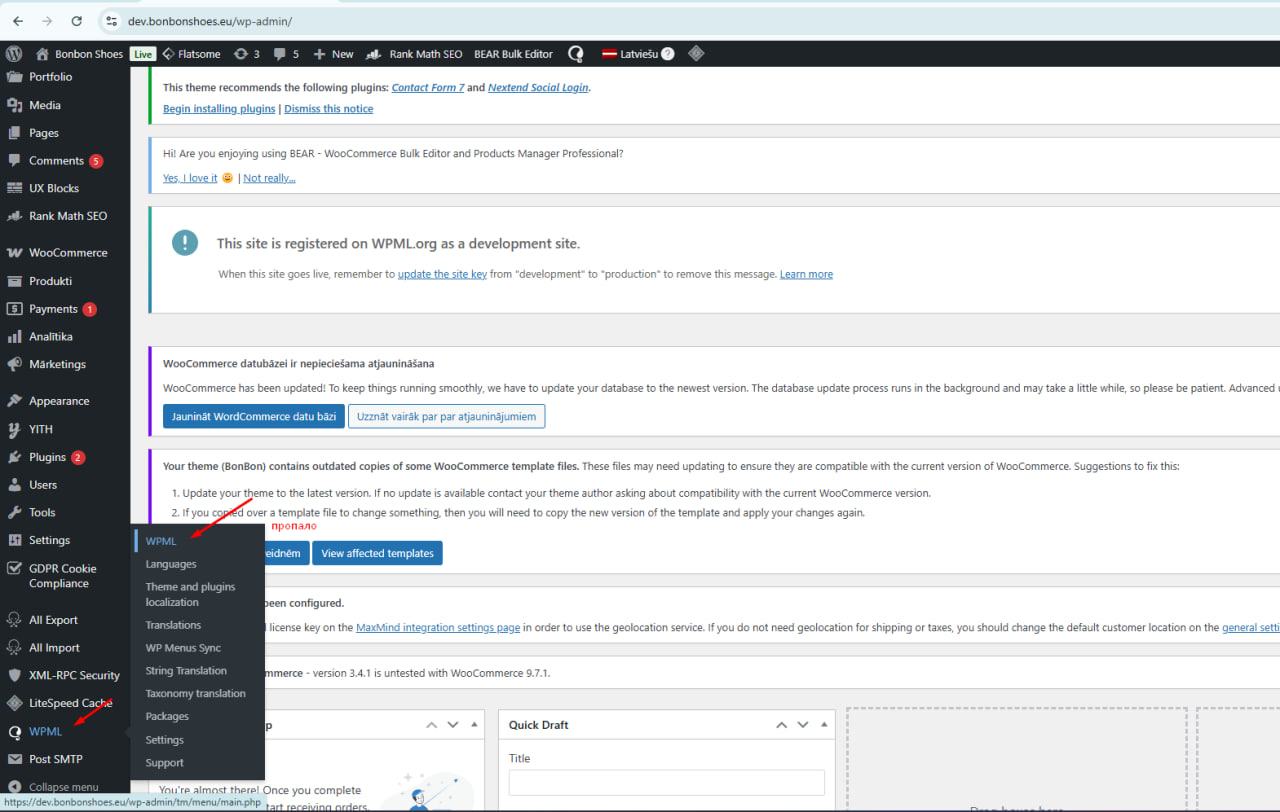Image resolution: width=1280 pixels, height=812 pixels.
Task: Open the New content menu
Action: (x=333, y=54)
